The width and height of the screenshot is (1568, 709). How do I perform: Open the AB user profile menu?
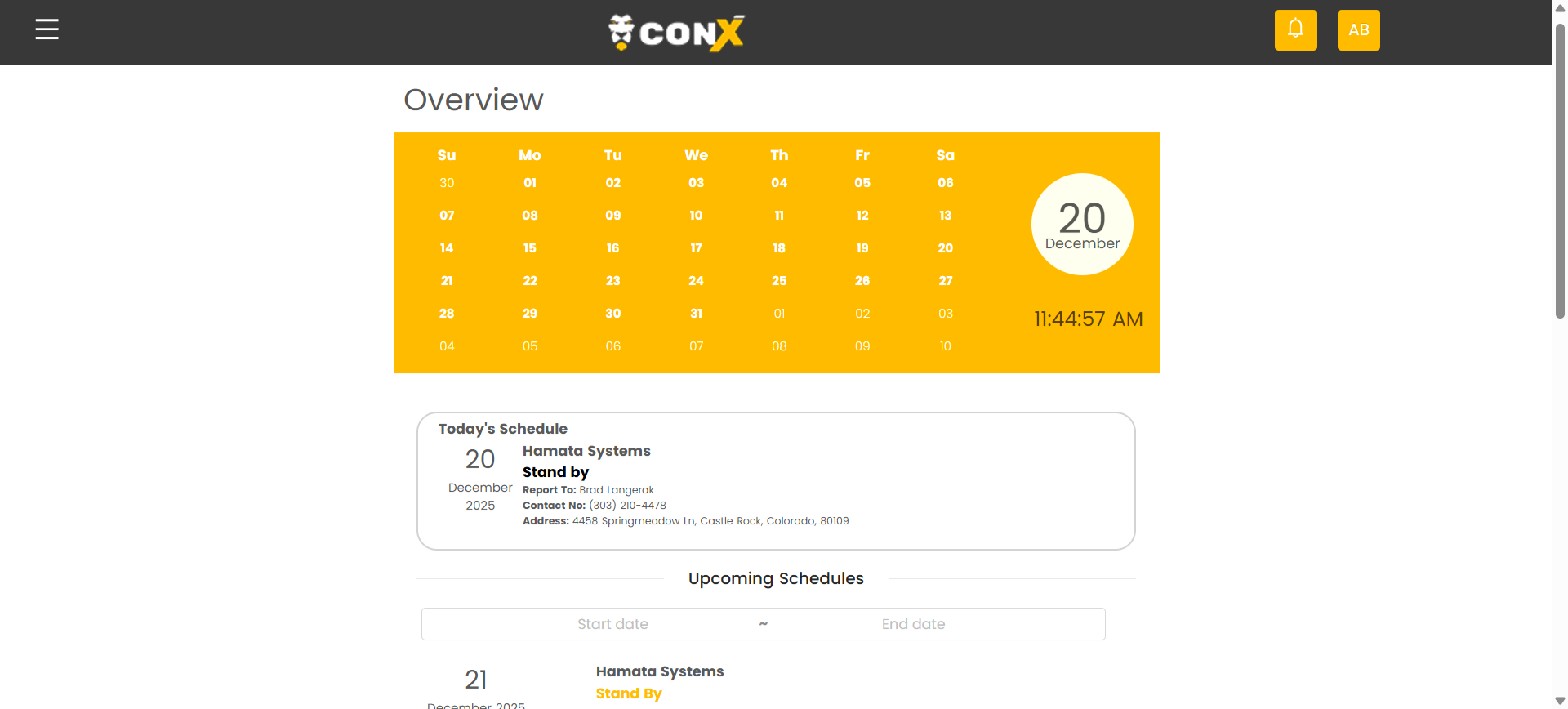pos(1358,30)
